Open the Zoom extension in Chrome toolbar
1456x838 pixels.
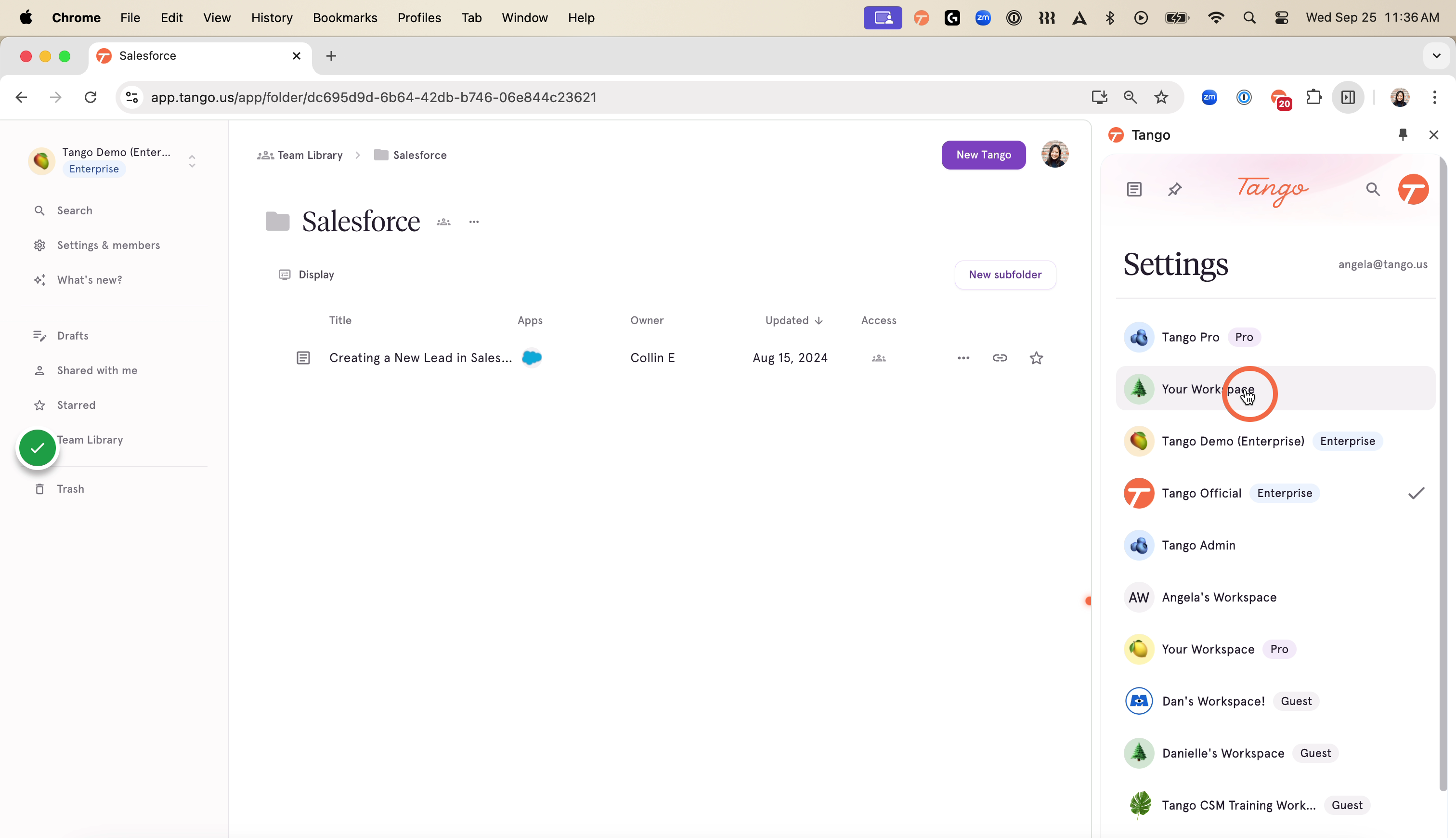point(1209,97)
